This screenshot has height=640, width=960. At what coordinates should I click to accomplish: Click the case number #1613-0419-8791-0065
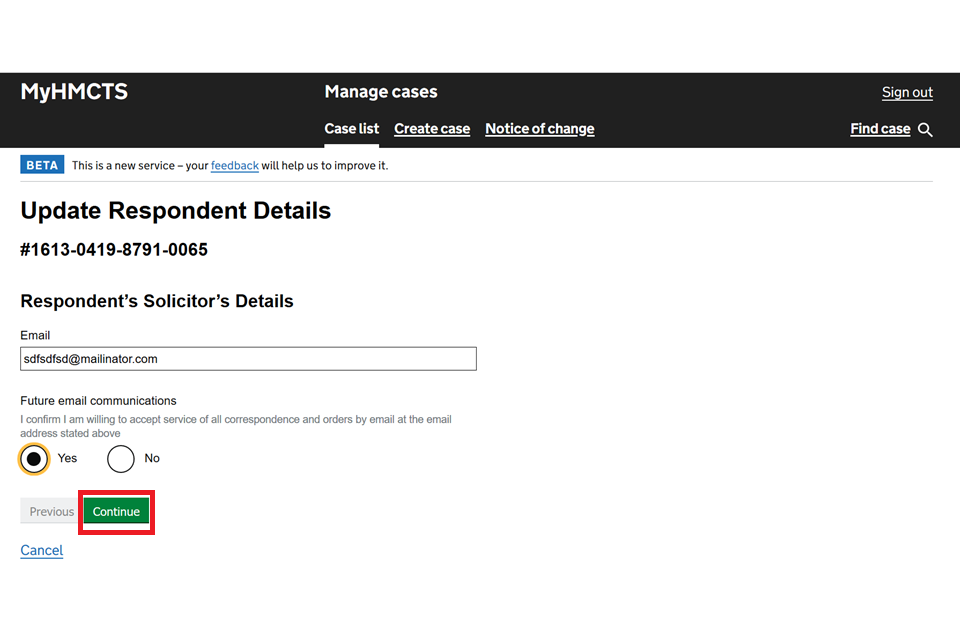coord(114,250)
